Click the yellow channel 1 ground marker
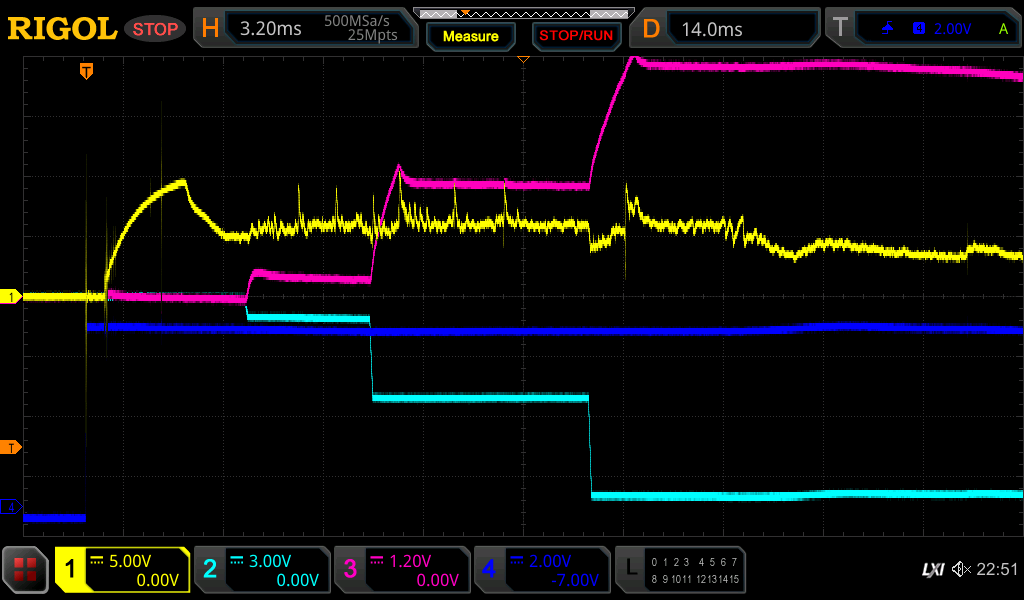This screenshot has width=1024, height=600. tap(11, 296)
